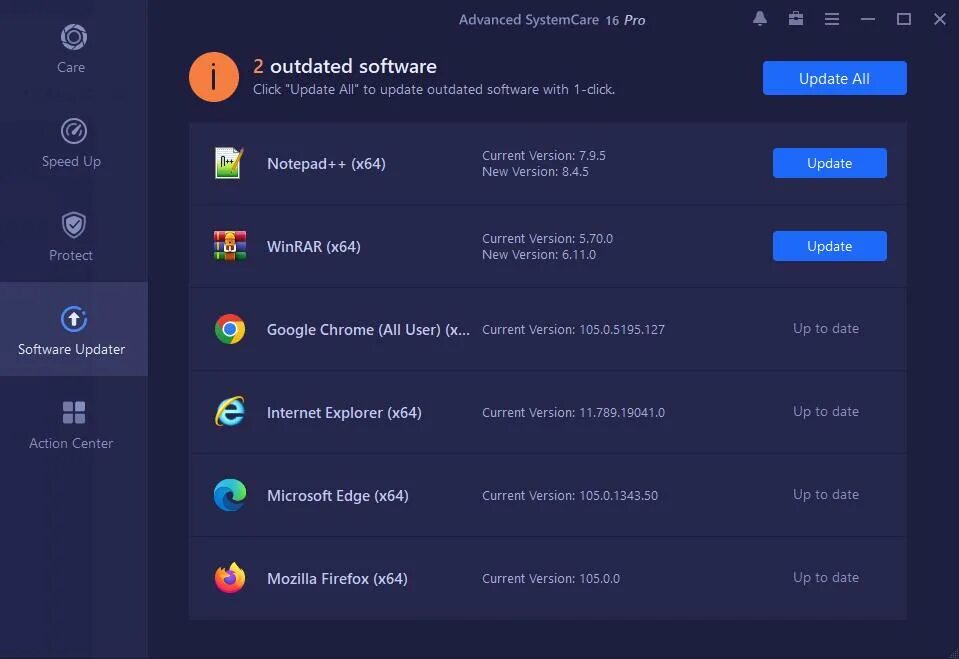
Task: Click Update All button
Action: pos(834,78)
